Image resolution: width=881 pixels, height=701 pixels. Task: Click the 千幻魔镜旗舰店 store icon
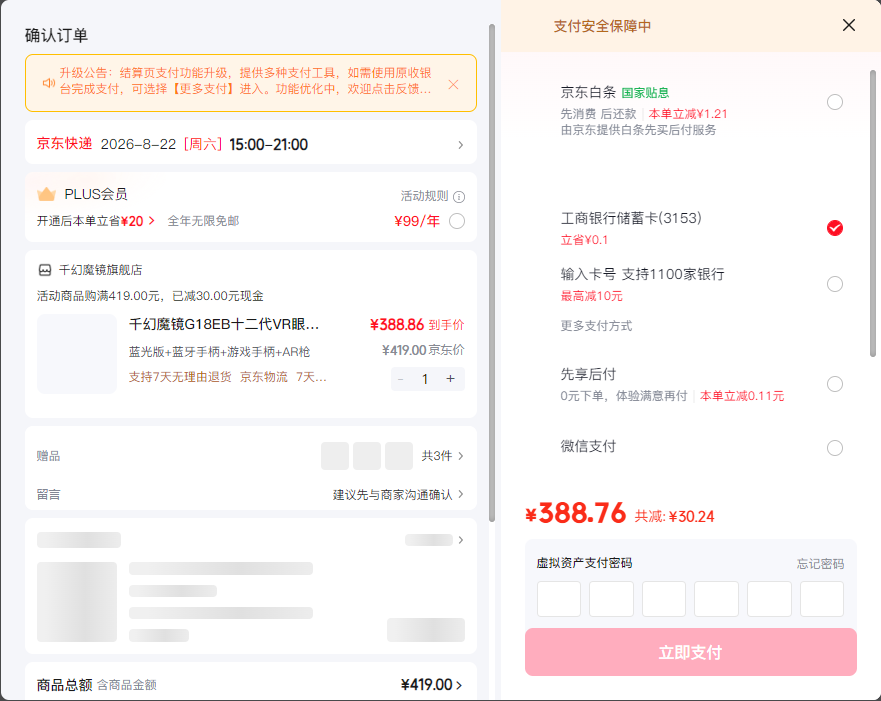coord(44,270)
